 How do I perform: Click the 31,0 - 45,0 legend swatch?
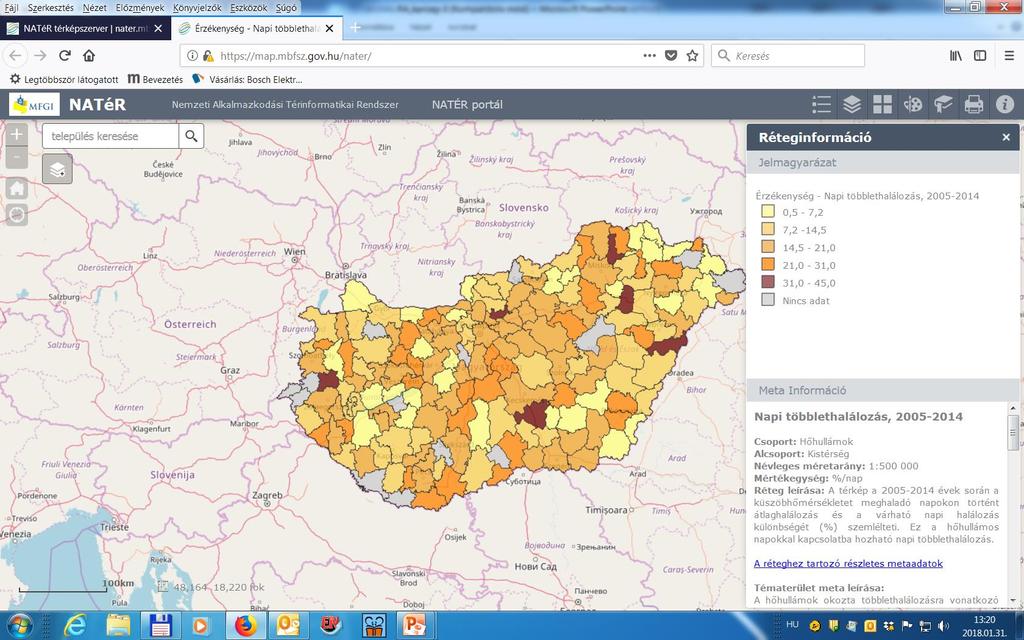[768, 282]
